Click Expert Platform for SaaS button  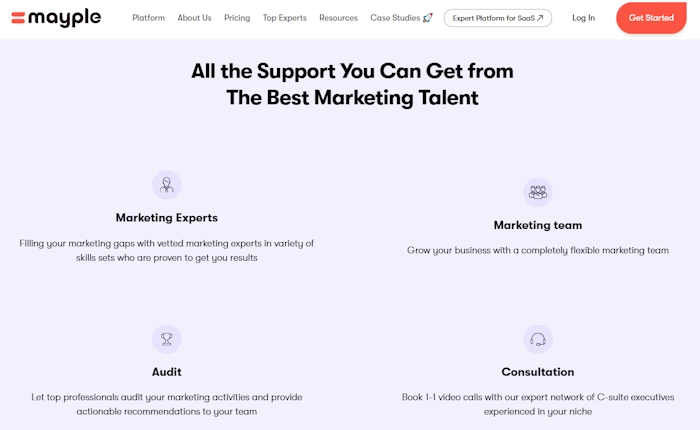[x=498, y=18]
